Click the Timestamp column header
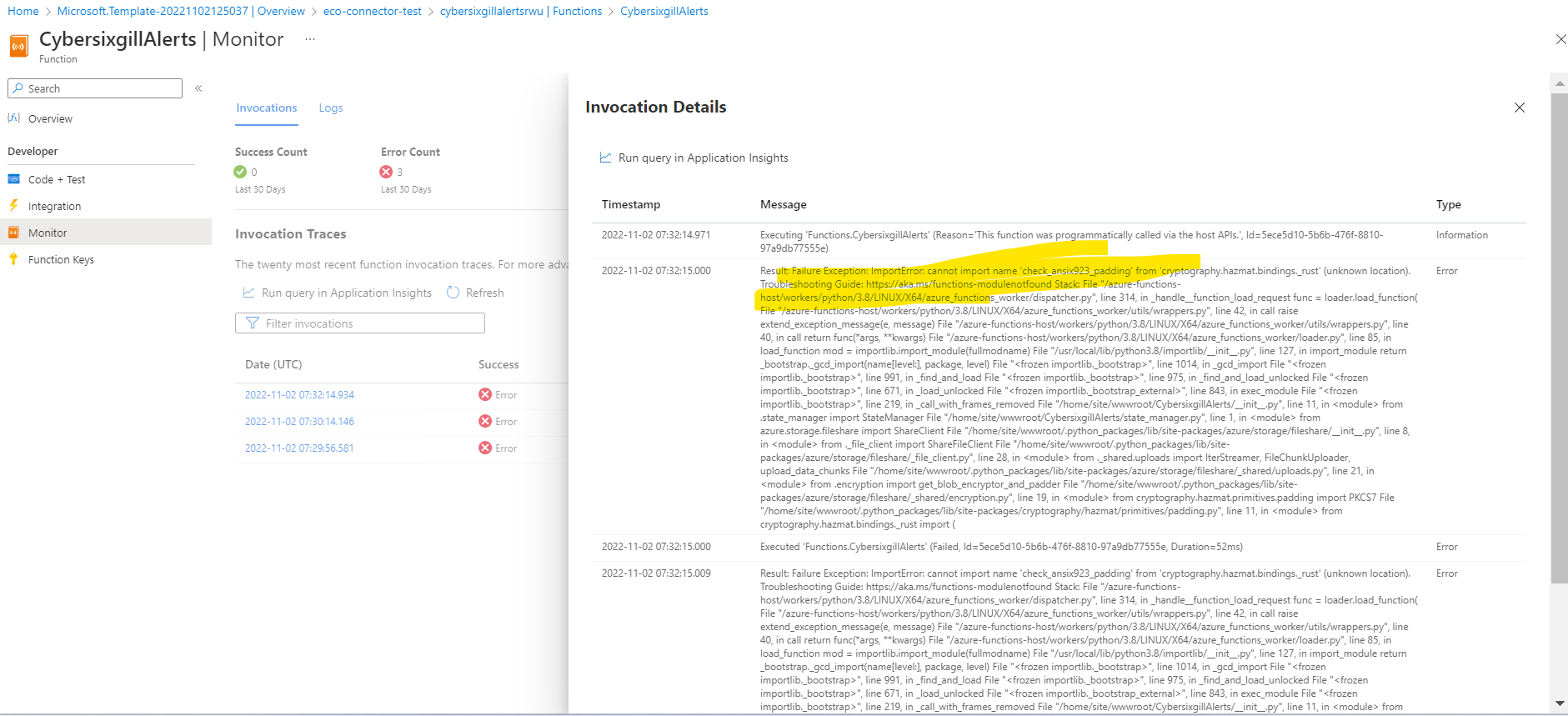The width and height of the screenshot is (1568, 716). (x=631, y=204)
